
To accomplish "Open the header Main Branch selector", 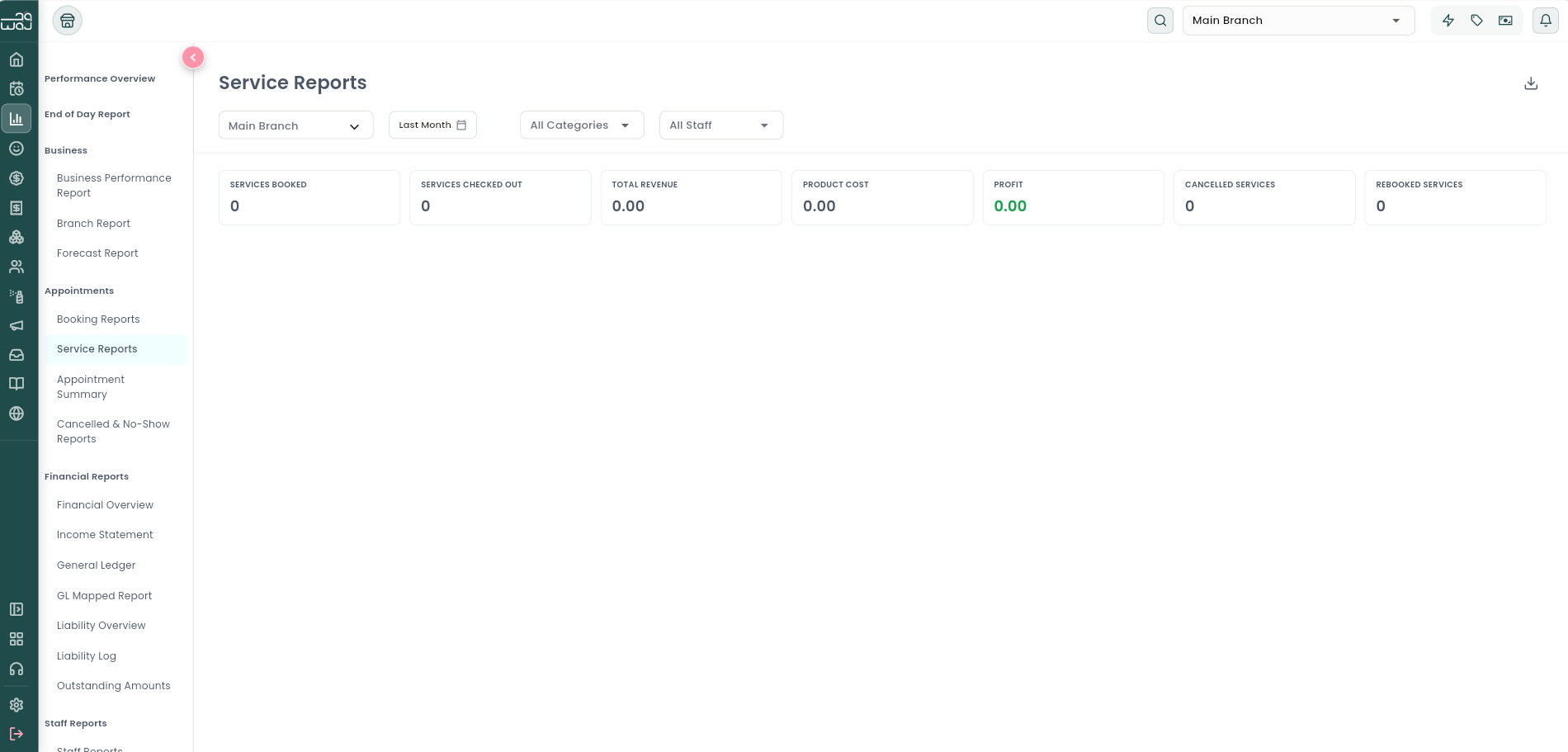I will 1298,21.
